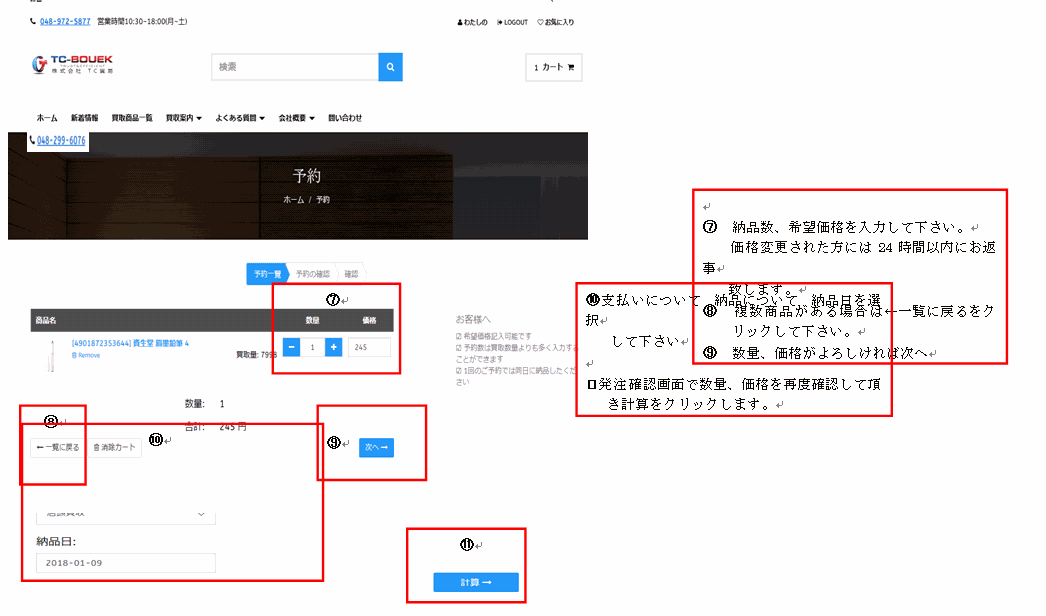Click the blue search magnifier button
This screenshot has width=1046, height=616.
pyautogui.click(x=390, y=67)
